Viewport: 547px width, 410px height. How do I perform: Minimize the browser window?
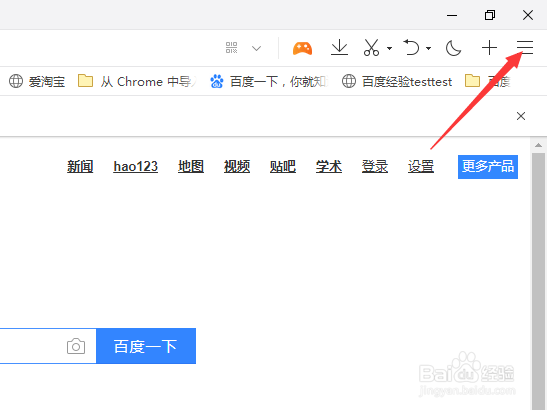point(452,15)
